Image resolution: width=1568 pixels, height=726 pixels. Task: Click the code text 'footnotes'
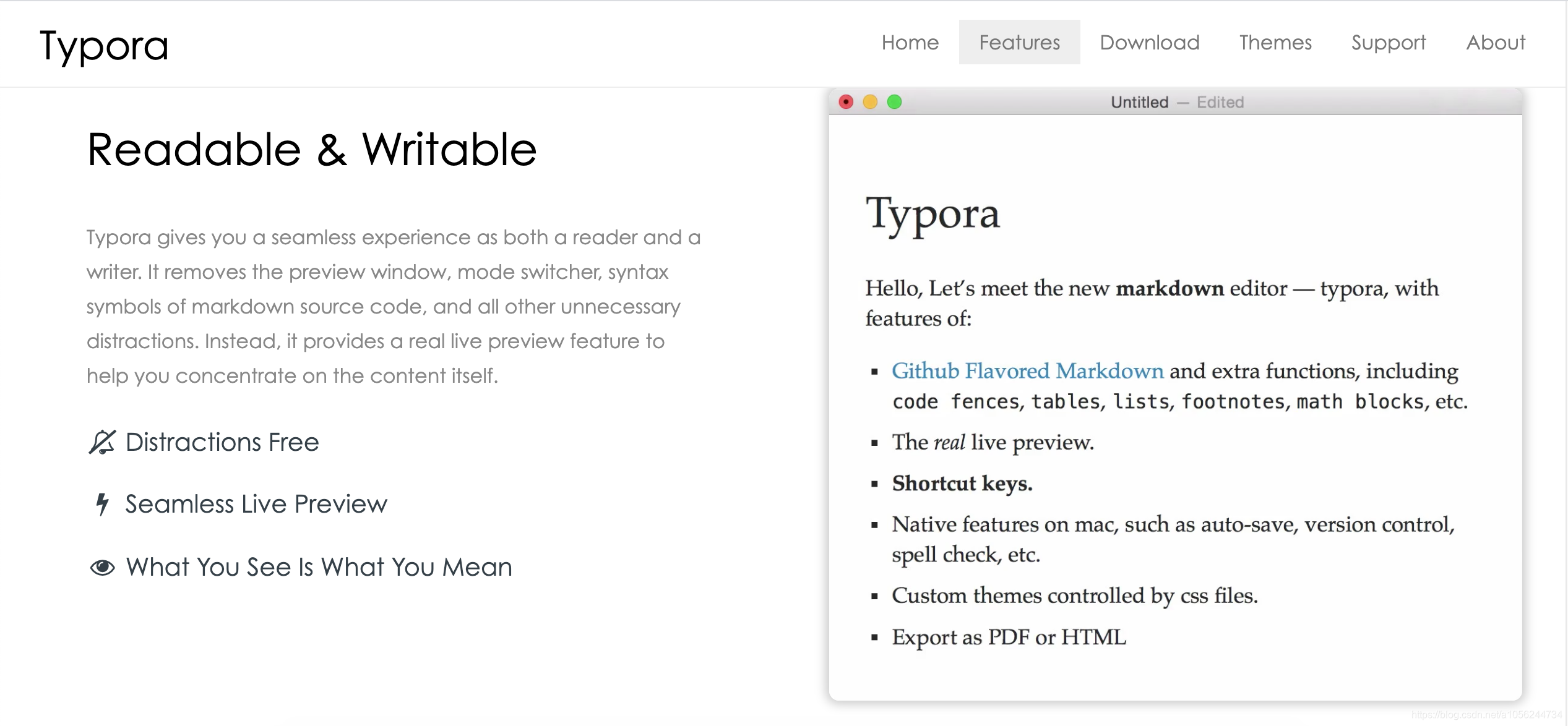1233,402
